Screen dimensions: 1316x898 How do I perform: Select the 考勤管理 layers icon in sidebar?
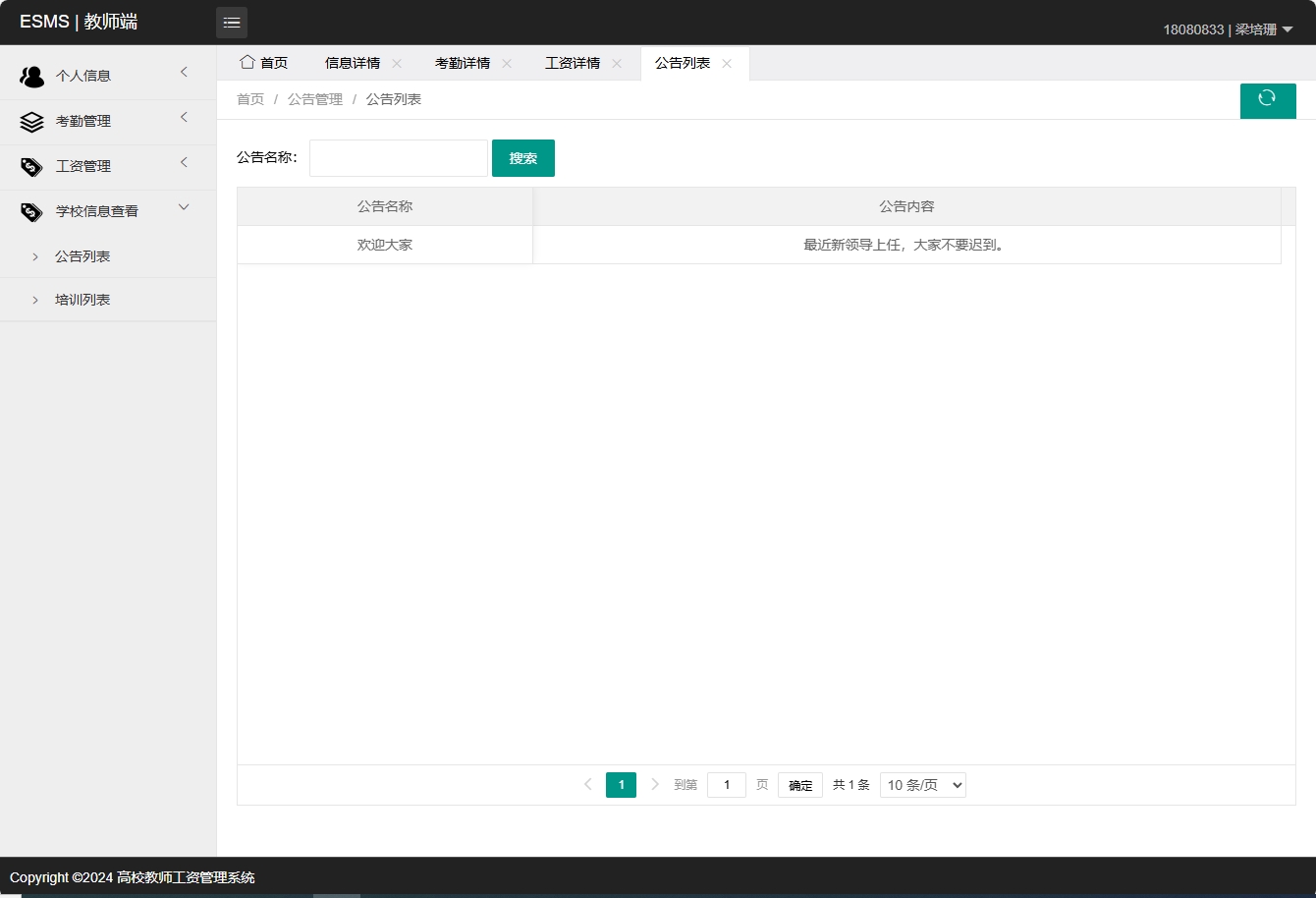coord(31,120)
